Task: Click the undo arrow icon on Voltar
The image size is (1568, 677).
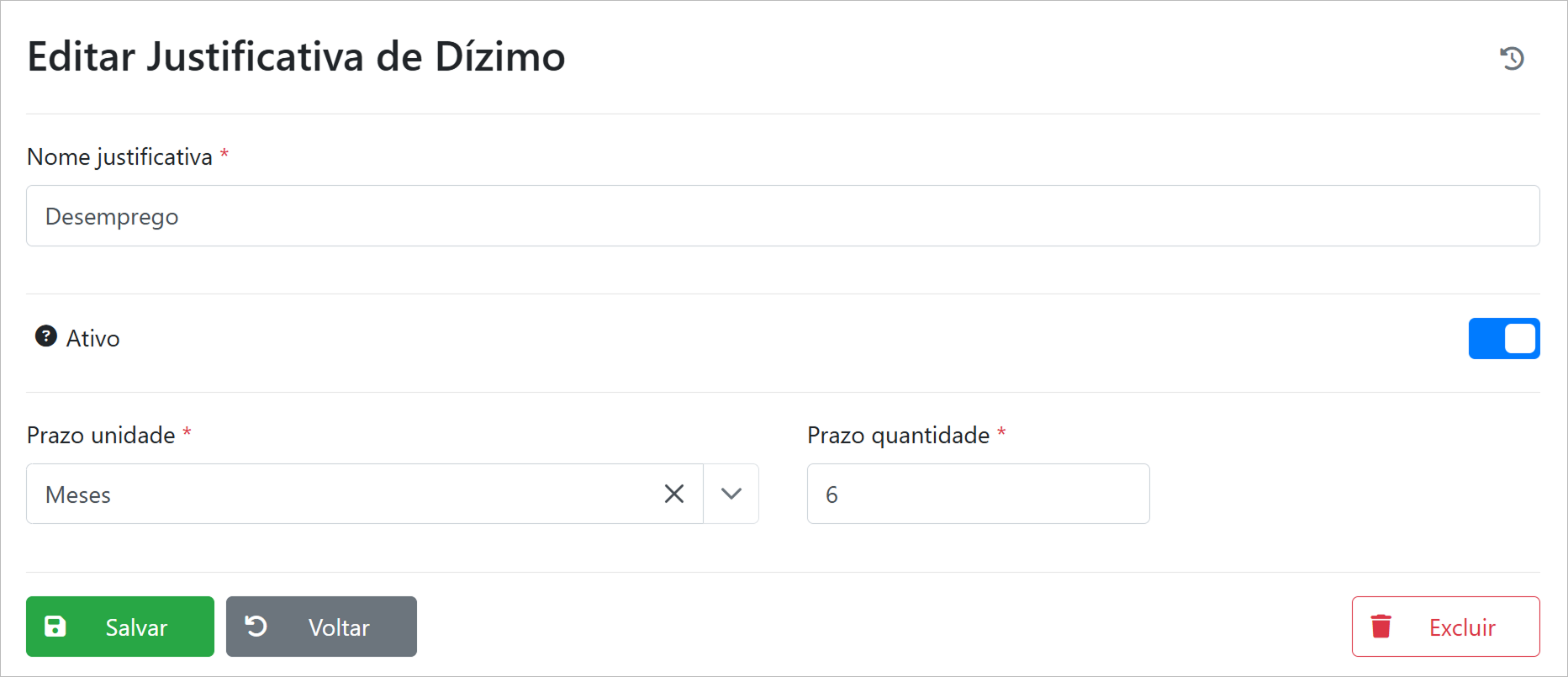Action: [256, 627]
